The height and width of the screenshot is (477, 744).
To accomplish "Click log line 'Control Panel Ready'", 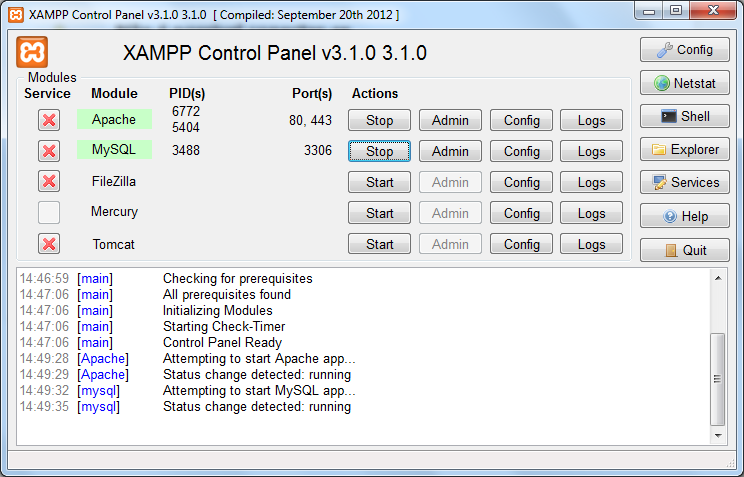I will [x=223, y=342].
